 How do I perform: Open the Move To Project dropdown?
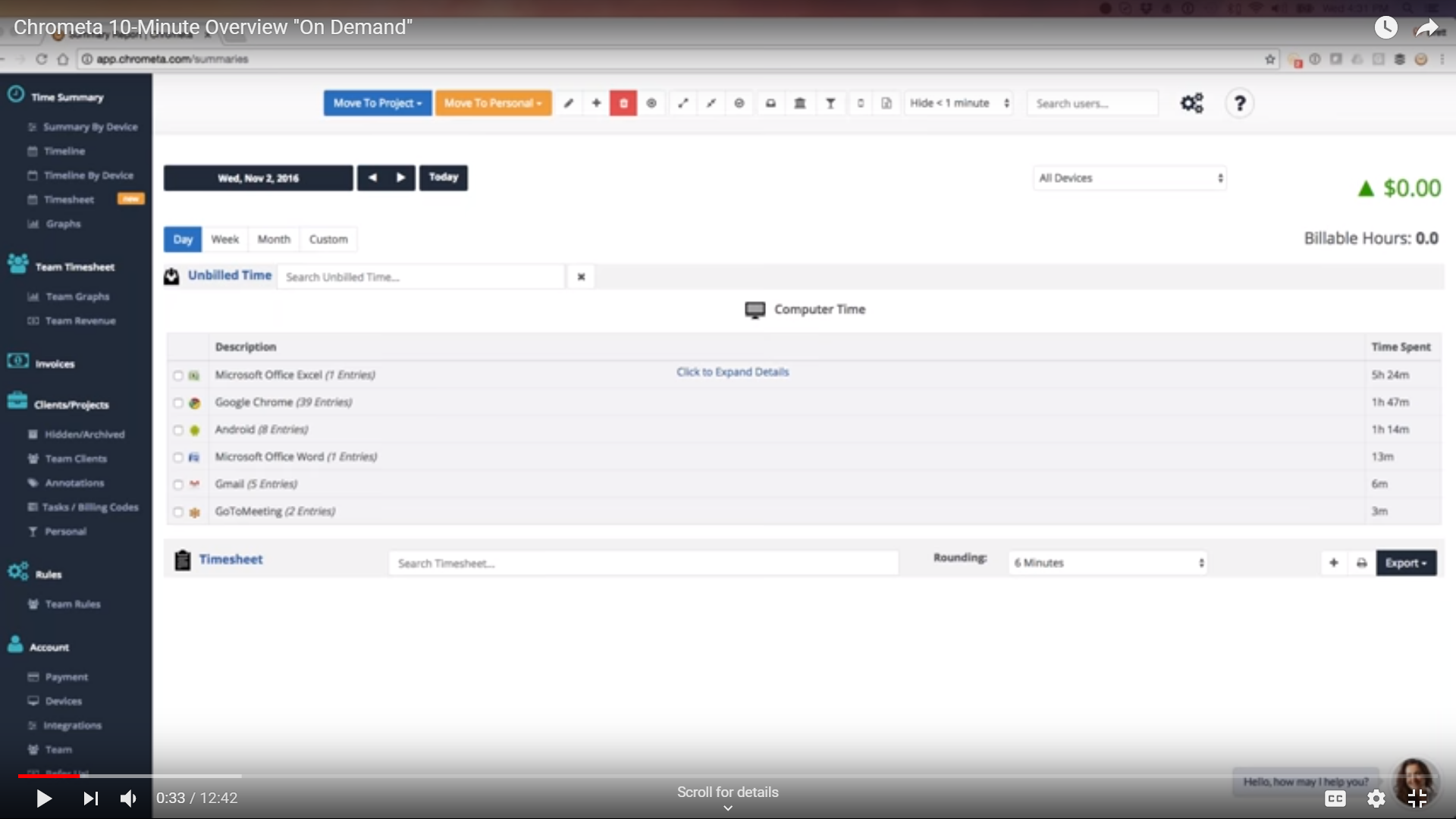pyautogui.click(x=377, y=103)
